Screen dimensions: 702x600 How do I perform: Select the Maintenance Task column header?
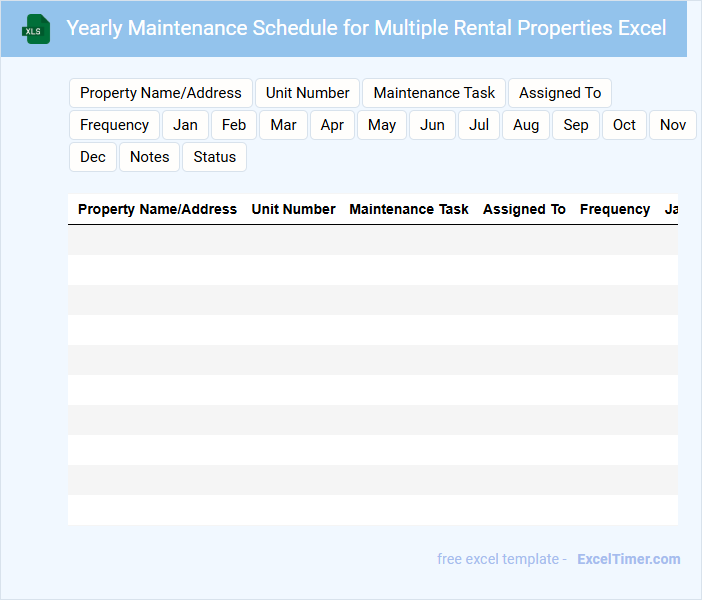click(x=409, y=209)
